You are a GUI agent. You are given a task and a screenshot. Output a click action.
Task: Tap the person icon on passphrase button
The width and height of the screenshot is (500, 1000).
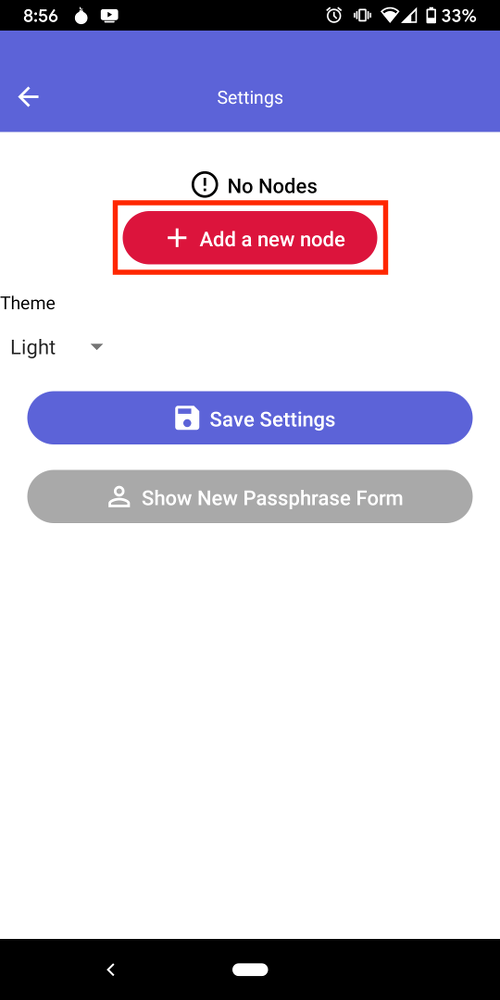point(119,497)
